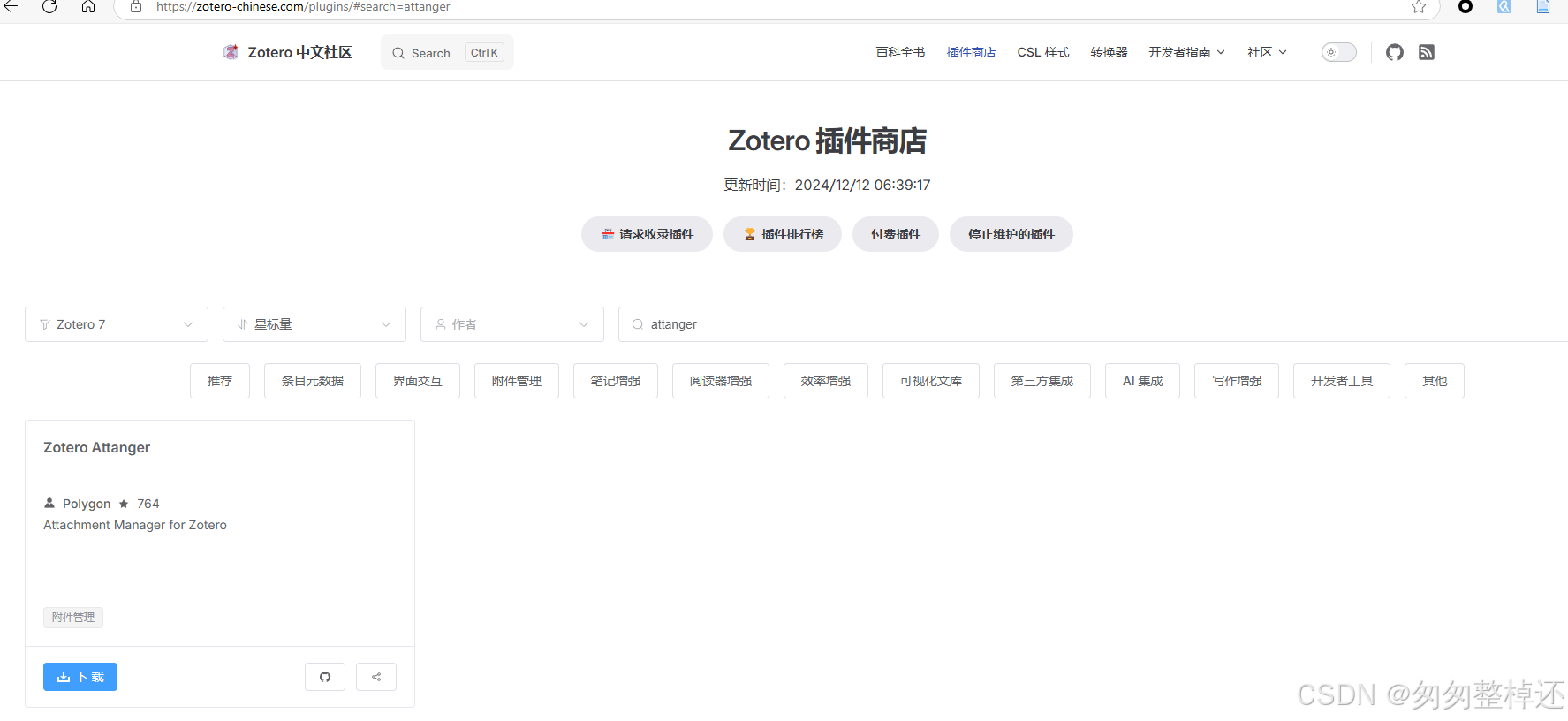Screen dimensions: 1568x721
Task: Open the RSS feed icon
Action: (x=1427, y=52)
